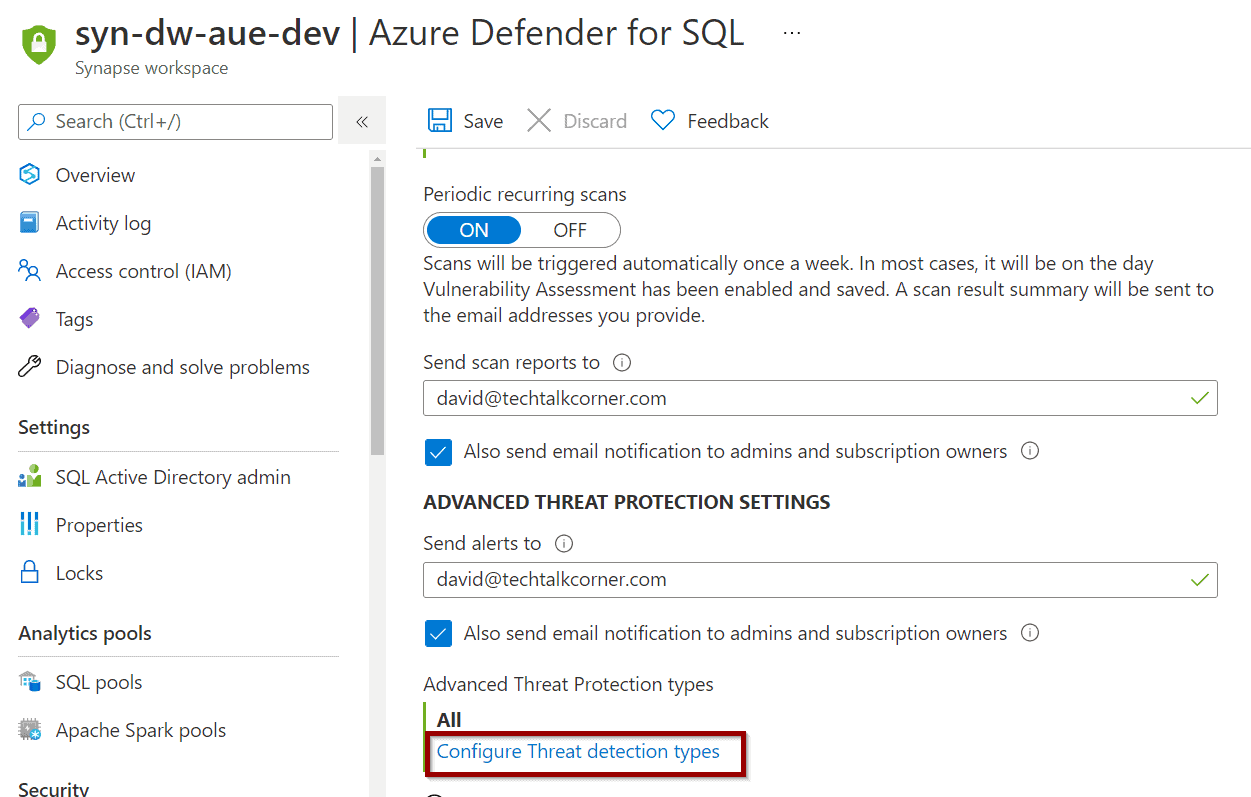Click the Send scan reports to email field
This screenshot has width=1251, height=797.
820,398
